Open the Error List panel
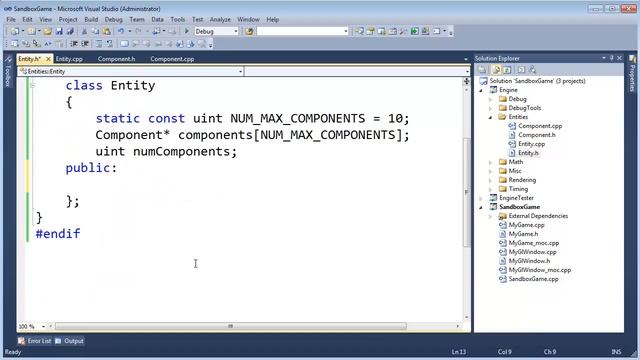This screenshot has height=360, width=640. coord(35,341)
